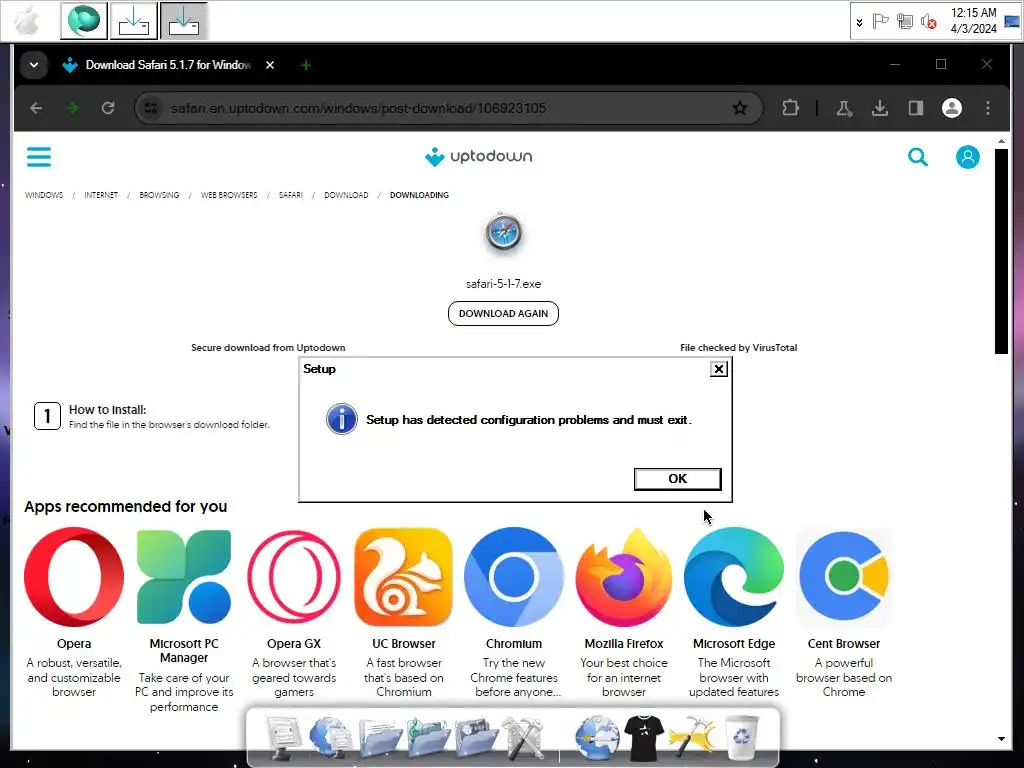The image size is (1024, 768).
Task: Reload the current page
Action: click(x=108, y=108)
